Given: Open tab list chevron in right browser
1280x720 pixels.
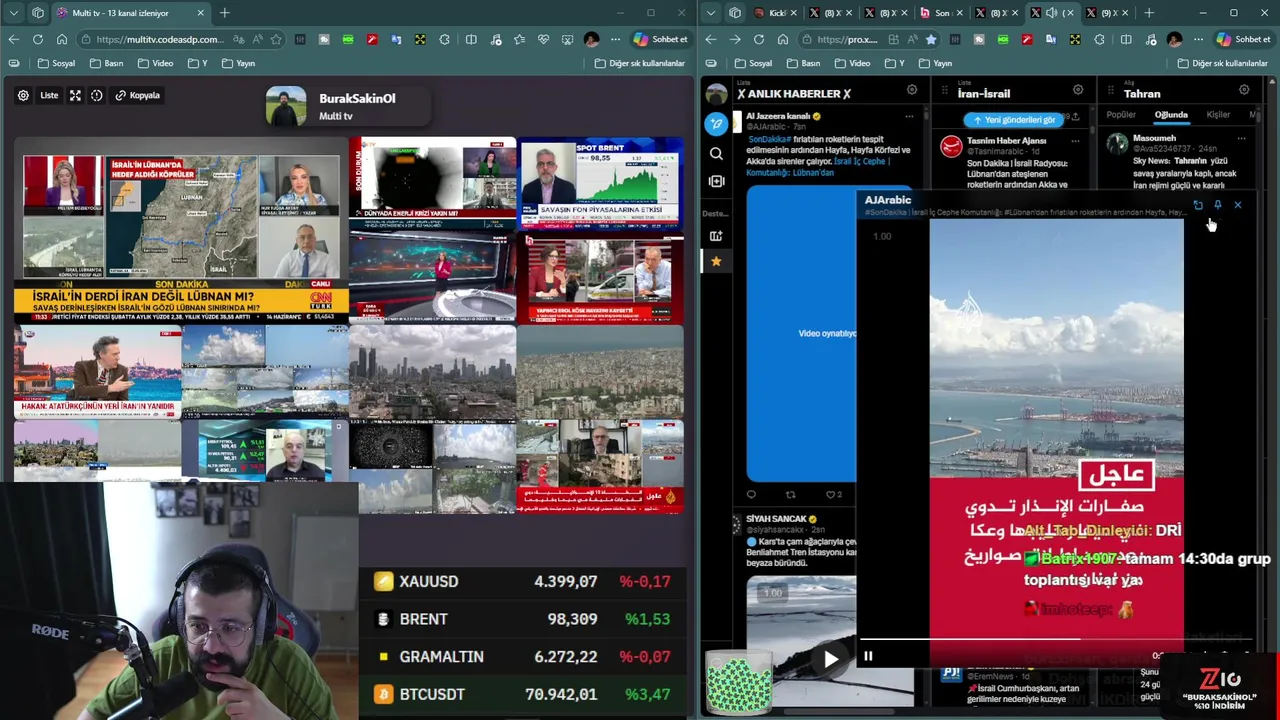Looking at the screenshot, I should pyautogui.click(x=710, y=13).
